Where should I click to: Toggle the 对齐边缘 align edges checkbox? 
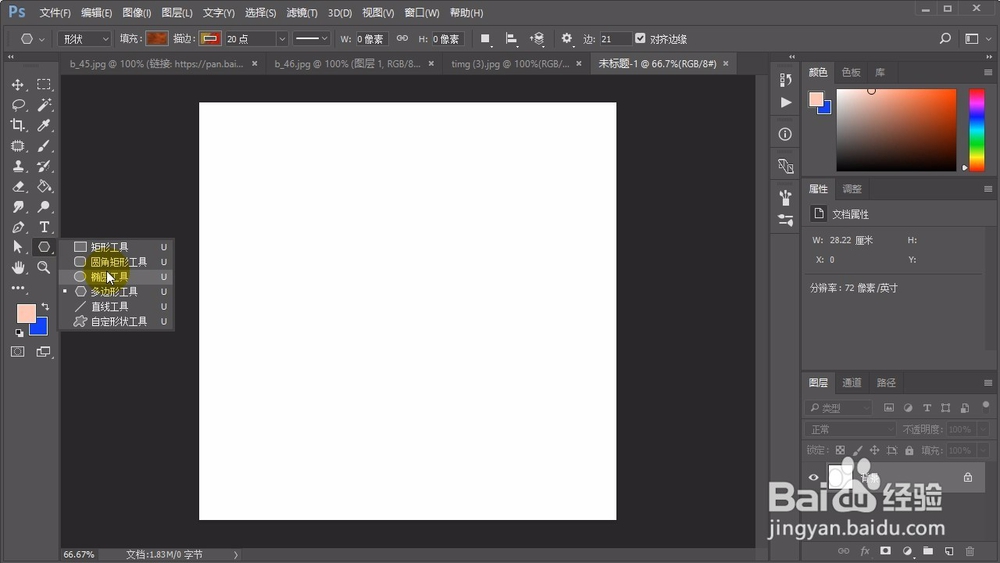(640, 38)
